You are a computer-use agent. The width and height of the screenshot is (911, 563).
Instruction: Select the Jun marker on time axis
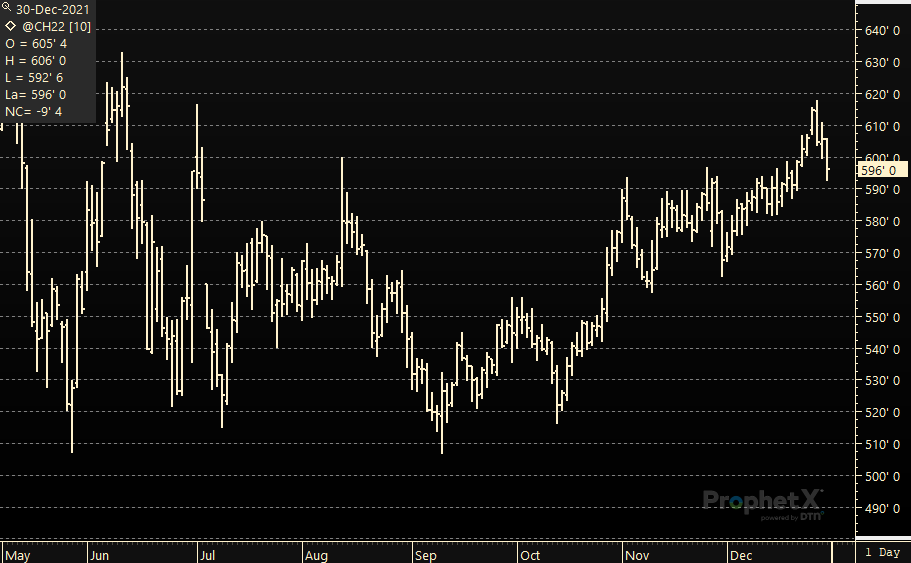tap(99, 555)
